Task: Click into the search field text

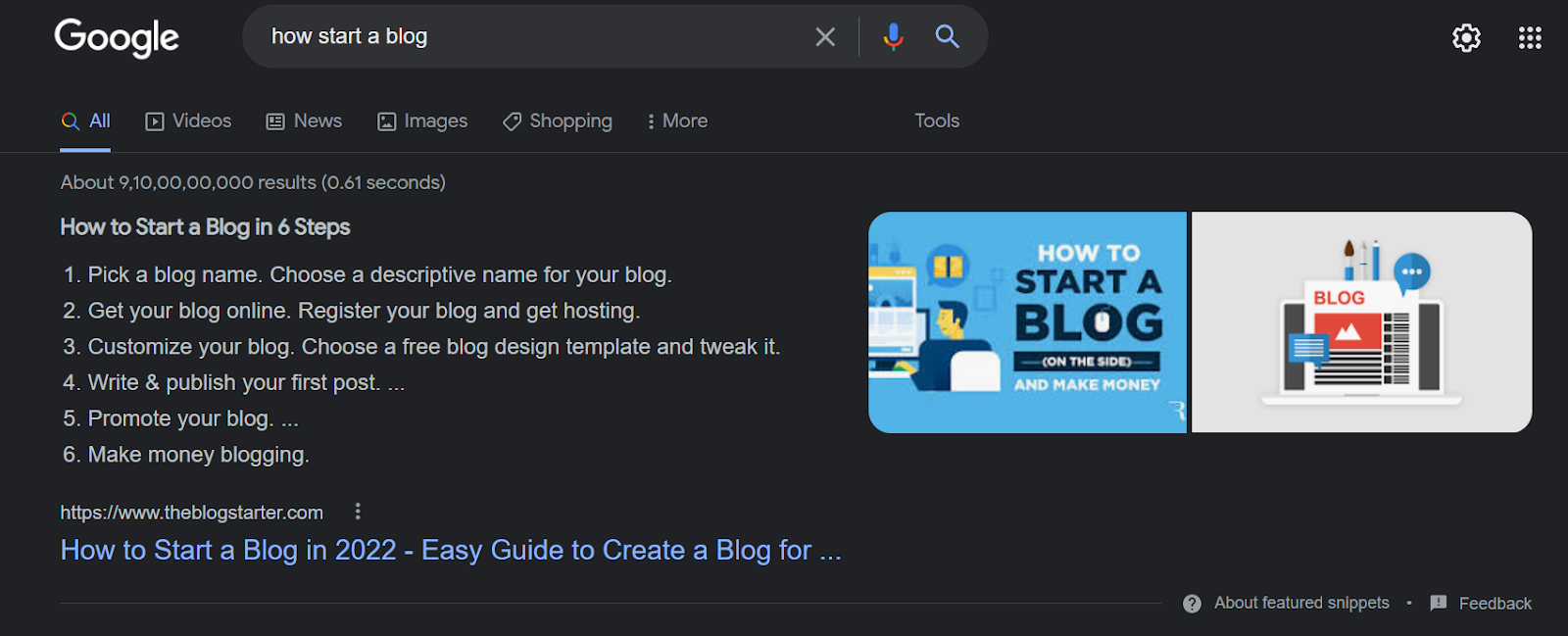Action: [x=349, y=36]
